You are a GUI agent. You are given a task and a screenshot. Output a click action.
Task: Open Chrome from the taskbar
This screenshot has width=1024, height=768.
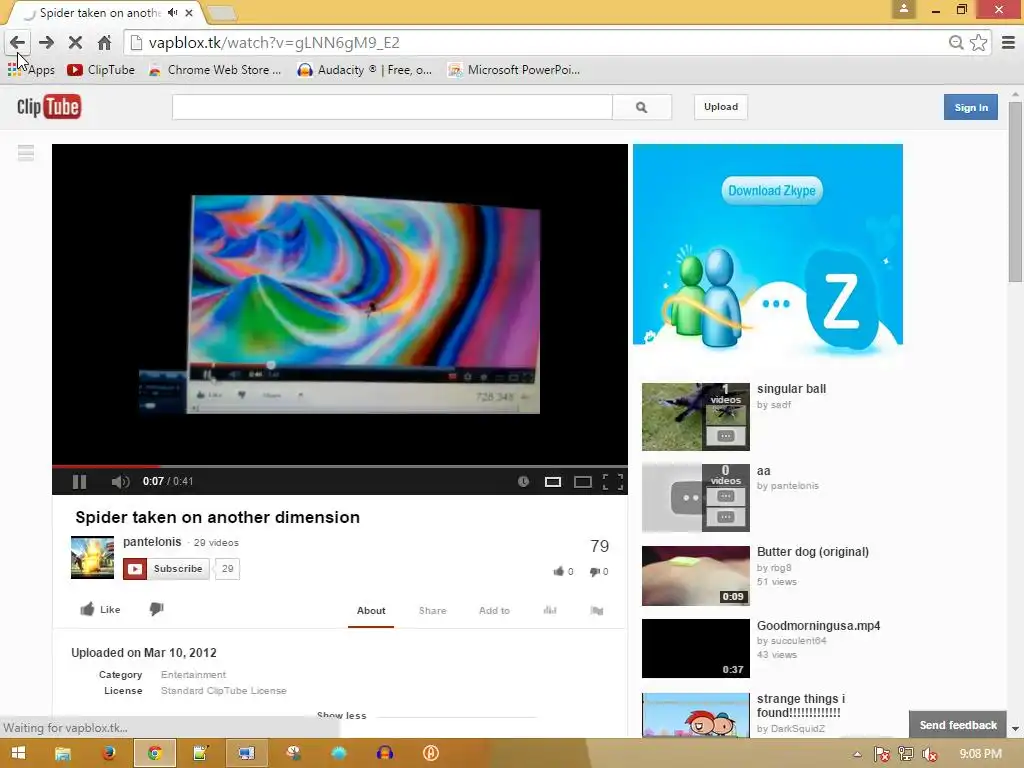coord(155,753)
